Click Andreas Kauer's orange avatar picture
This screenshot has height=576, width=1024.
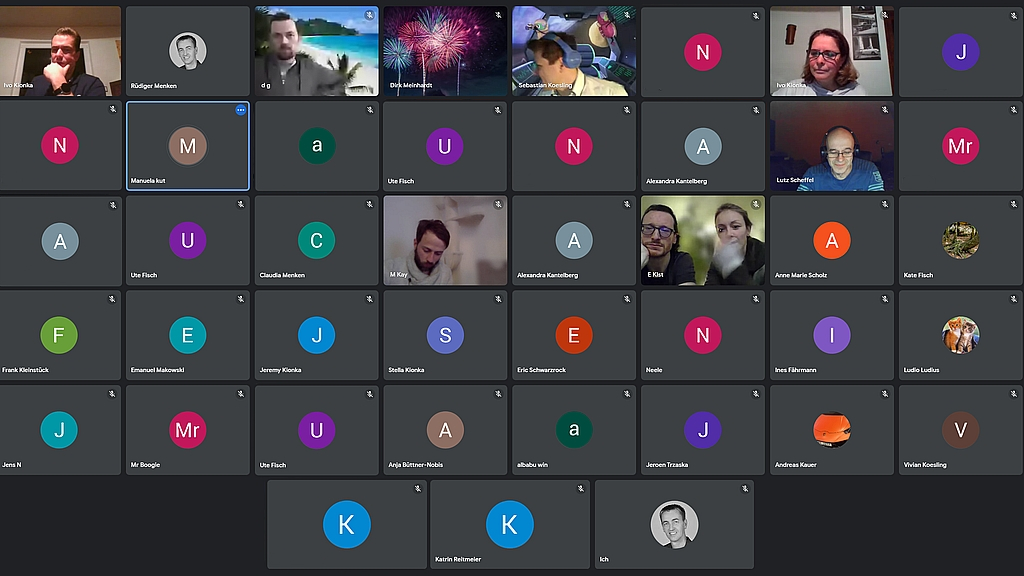831,430
